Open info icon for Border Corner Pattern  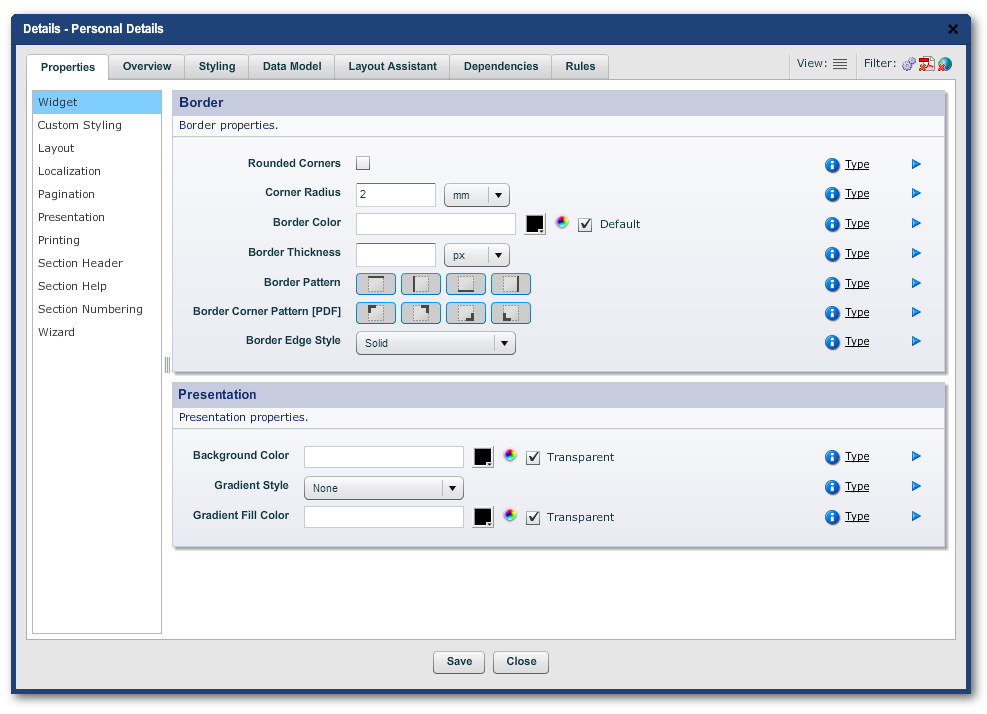[832, 313]
